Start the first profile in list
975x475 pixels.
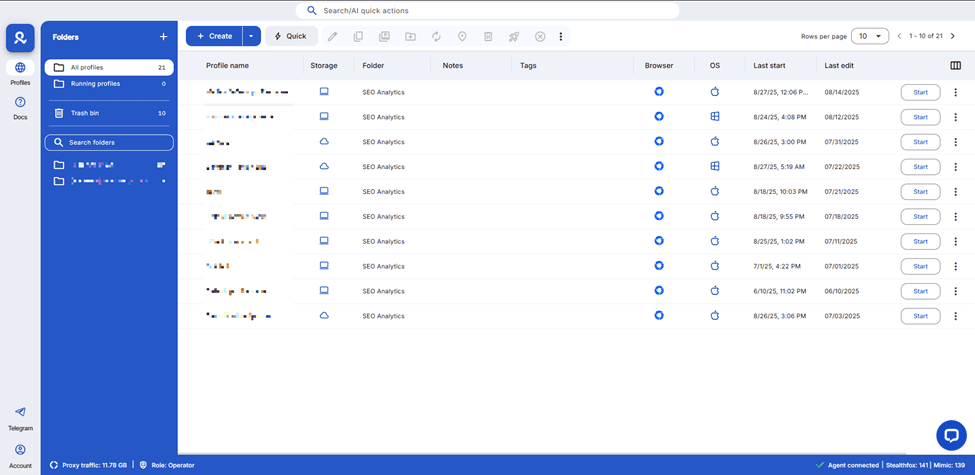coord(920,92)
